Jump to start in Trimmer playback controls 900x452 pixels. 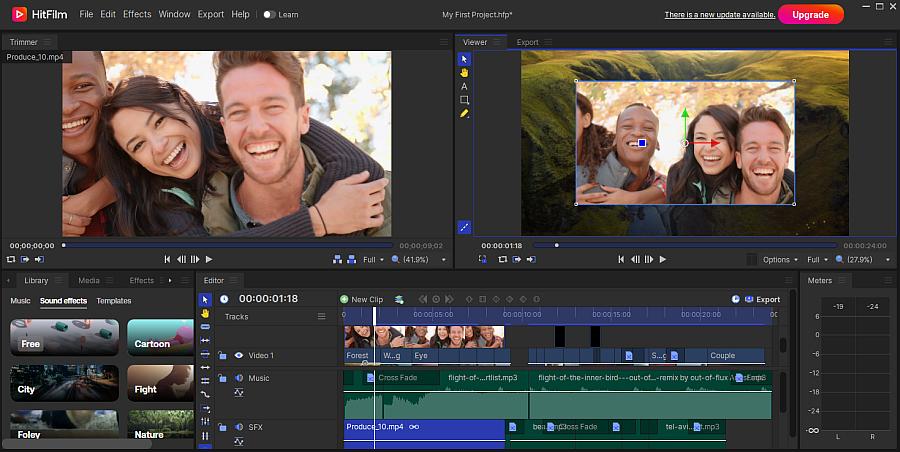click(167, 259)
